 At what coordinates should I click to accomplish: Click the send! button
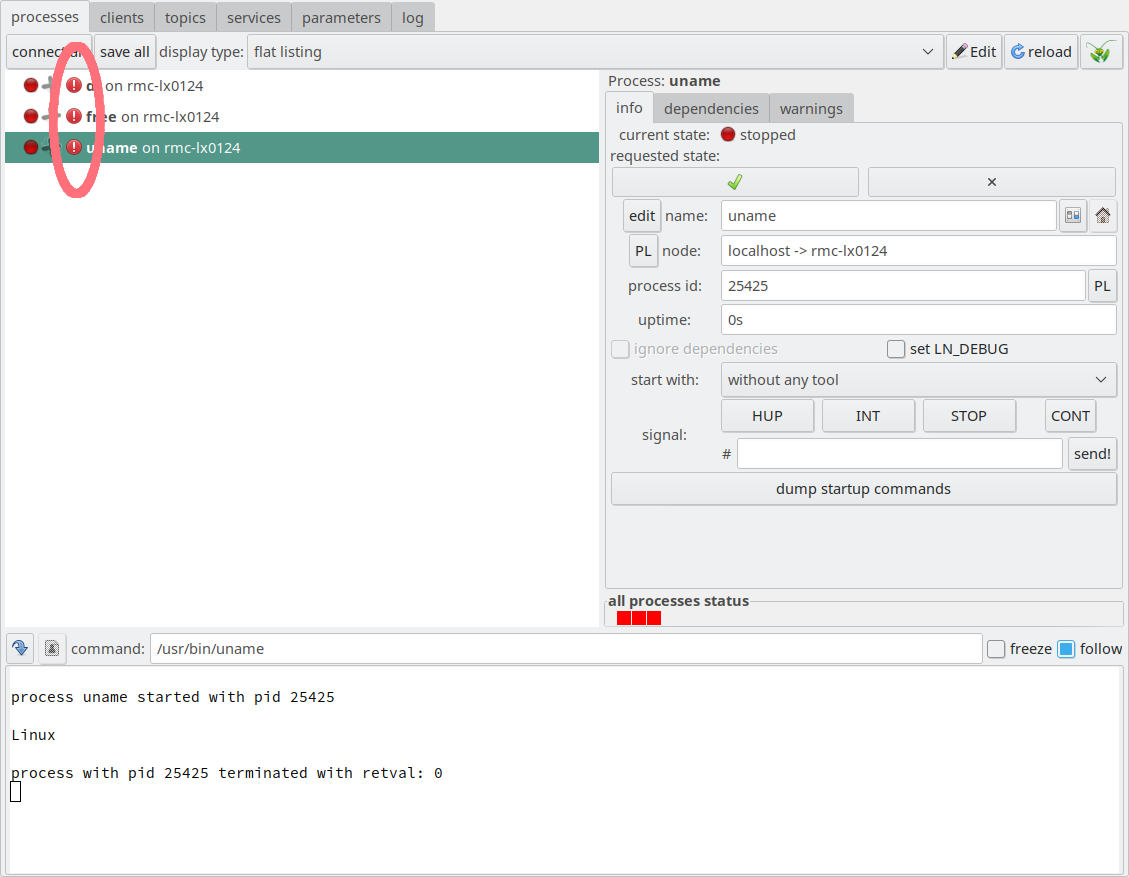click(x=1092, y=454)
